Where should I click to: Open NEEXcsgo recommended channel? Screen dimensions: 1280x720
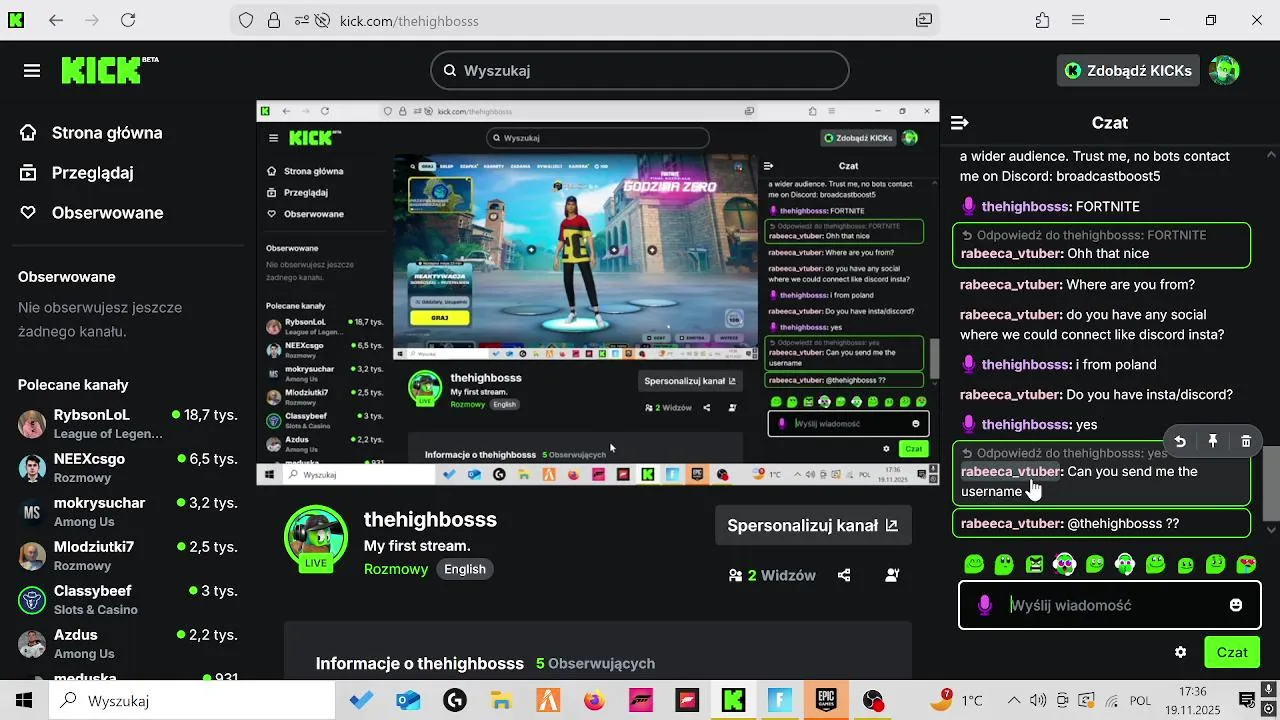(128, 467)
